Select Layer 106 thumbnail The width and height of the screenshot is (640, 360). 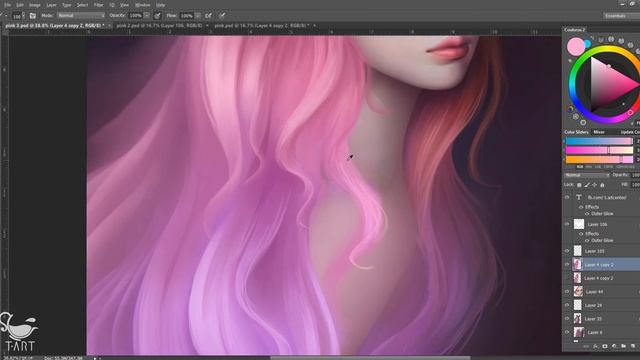(579, 224)
